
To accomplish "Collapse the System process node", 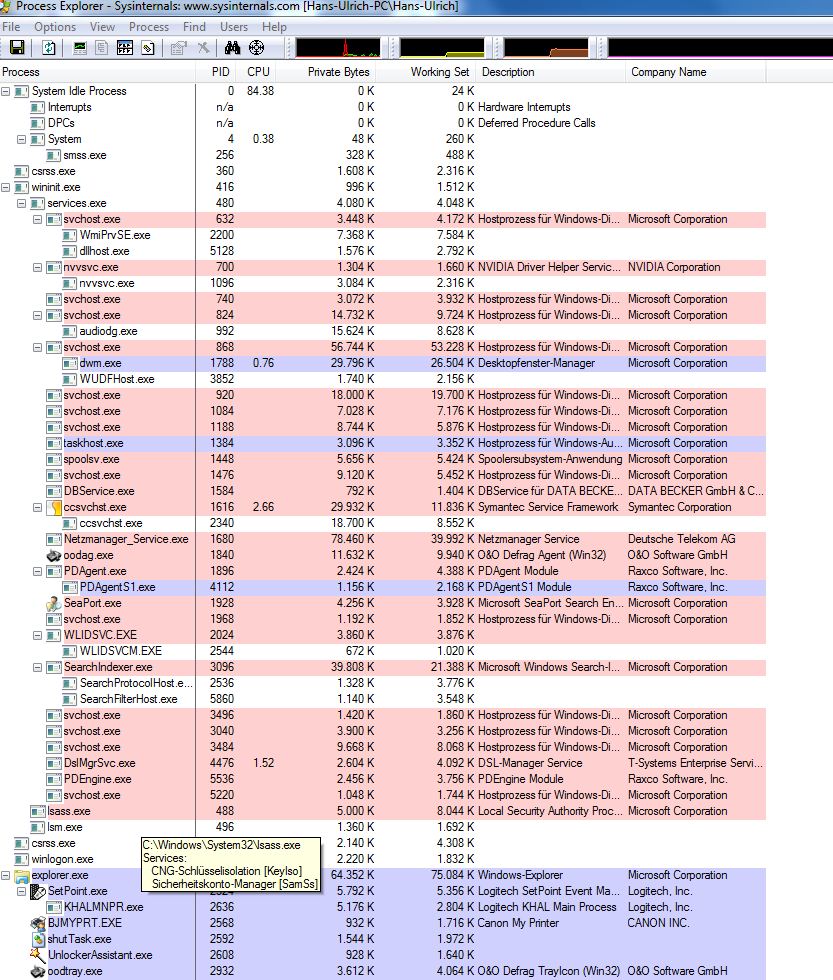I will [21, 139].
